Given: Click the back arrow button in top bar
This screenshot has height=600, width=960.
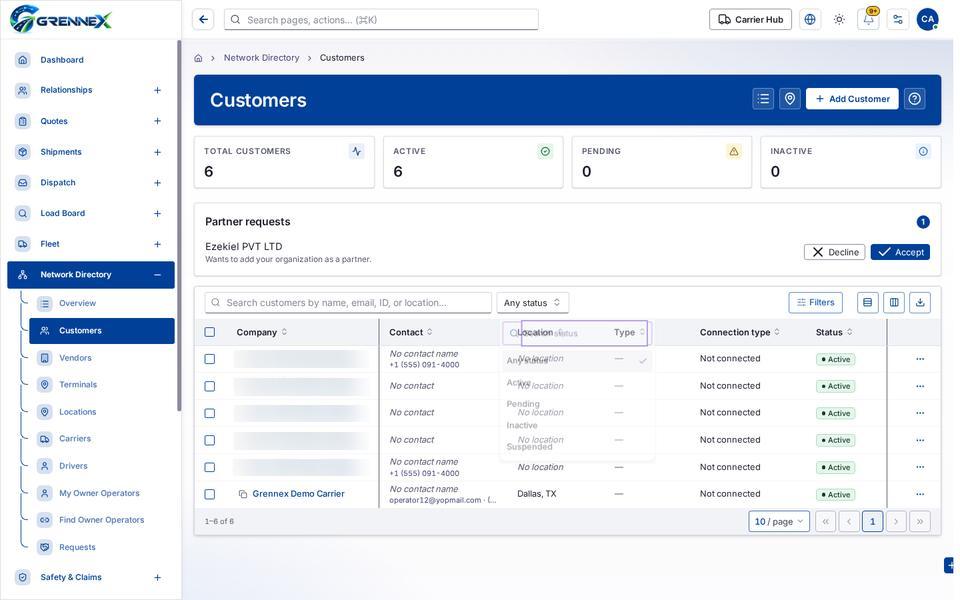Looking at the screenshot, I should pos(203,20).
